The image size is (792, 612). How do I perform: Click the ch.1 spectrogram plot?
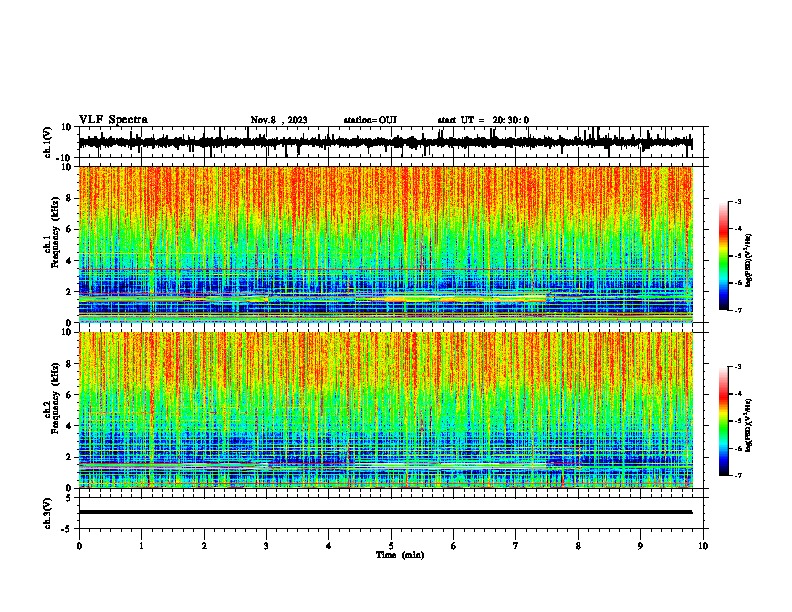[386, 244]
